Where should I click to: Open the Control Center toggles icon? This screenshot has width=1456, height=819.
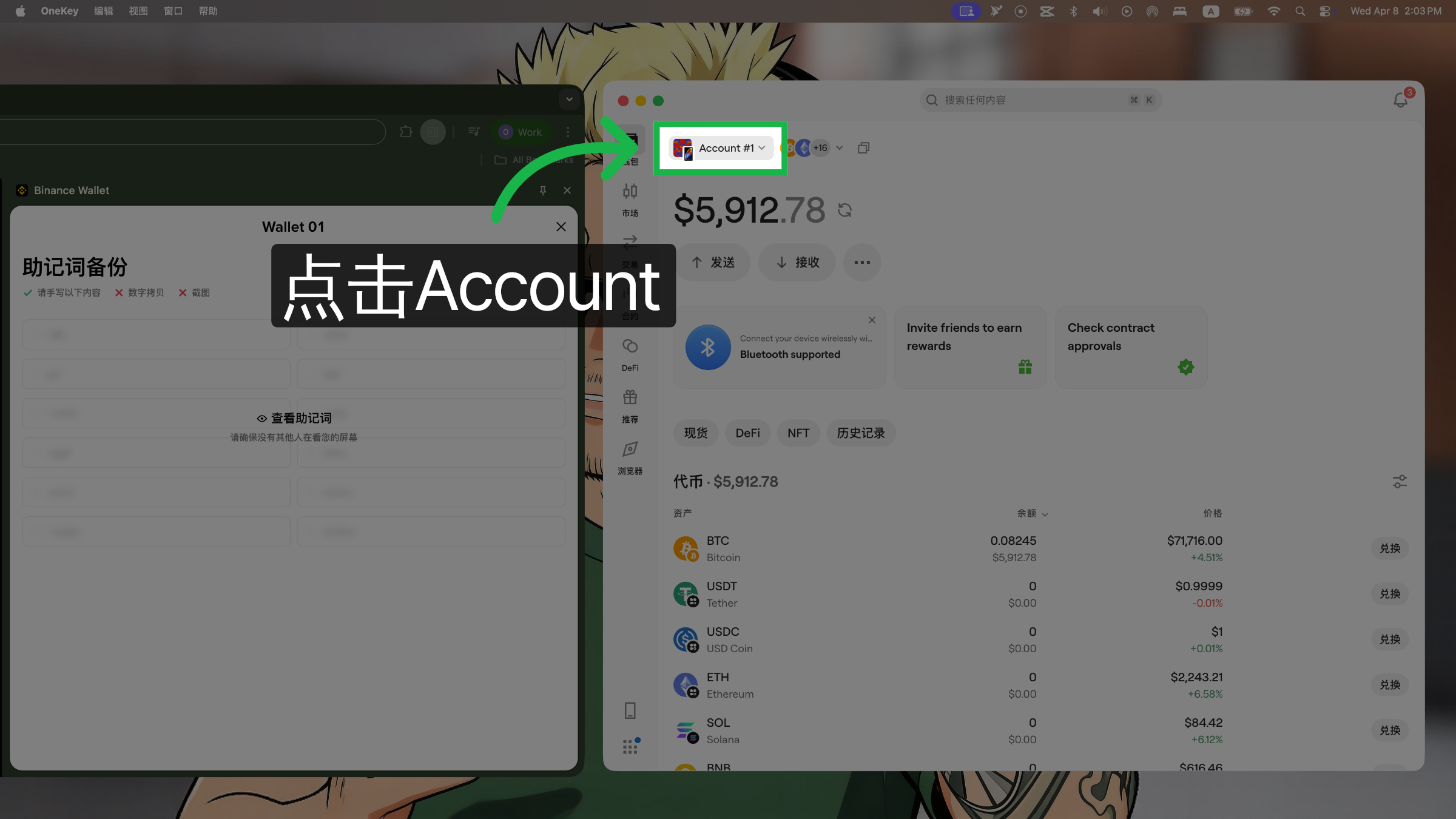click(x=1326, y=11)
